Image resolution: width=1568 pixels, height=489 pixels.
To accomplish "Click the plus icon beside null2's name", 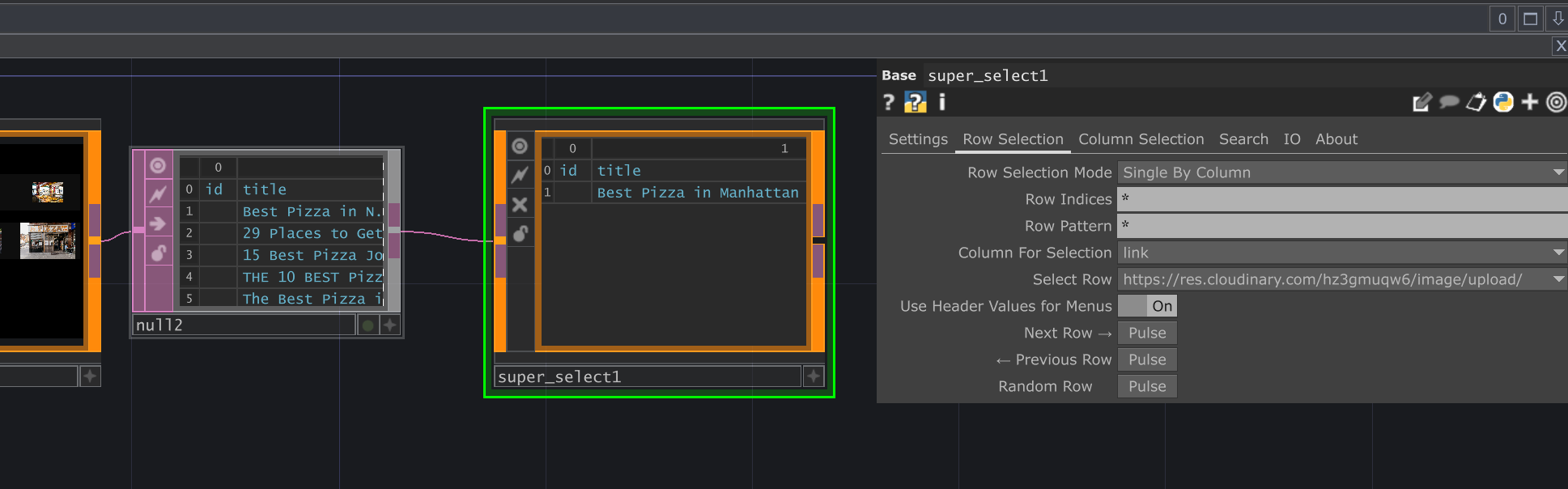I will coord(389,325).
